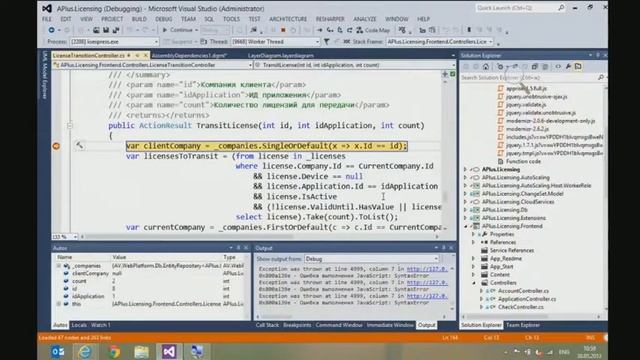The image size is (640, 360).
Task: Select the Function code item
Action: [523, 161]
